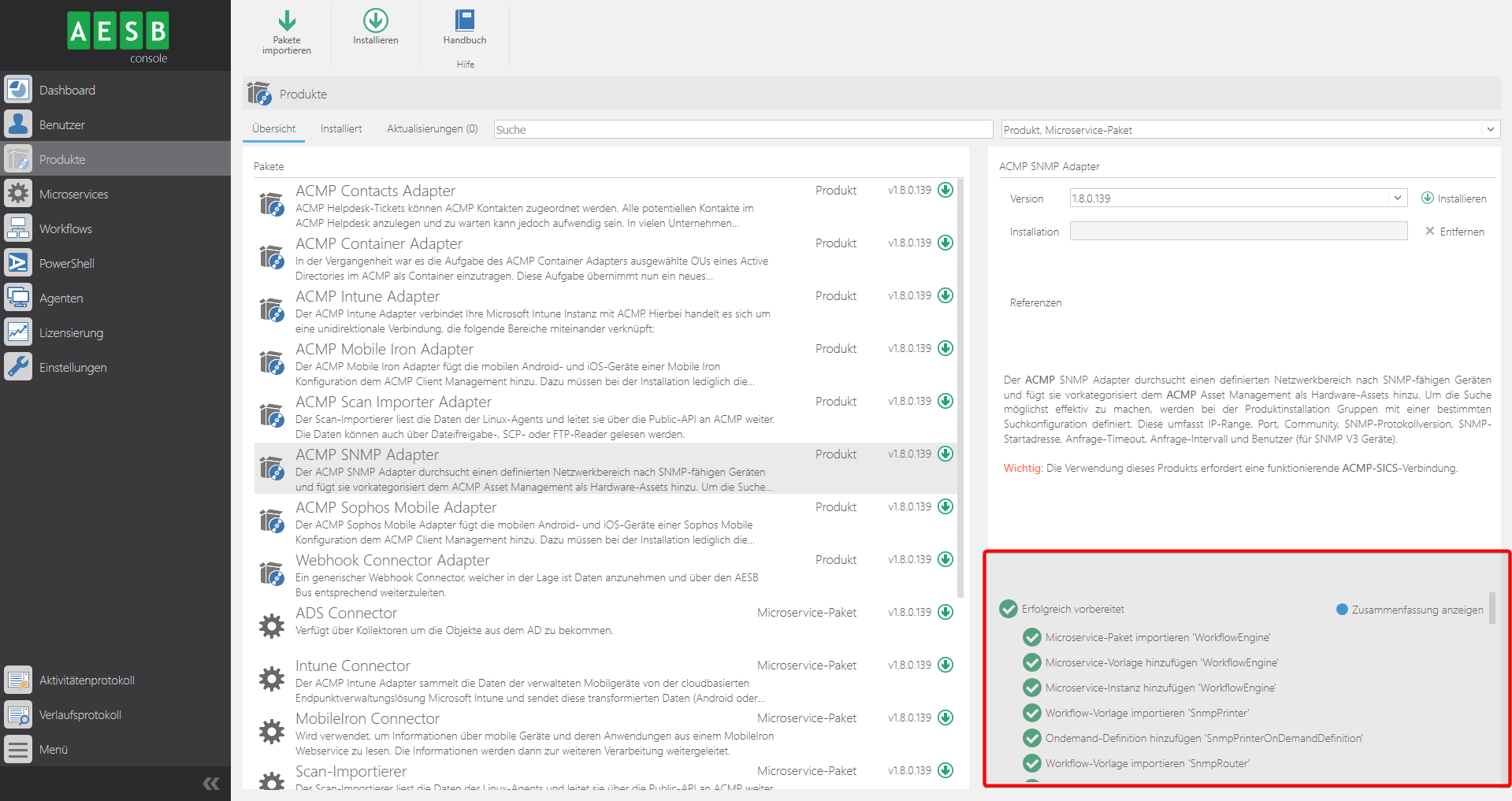Viewport: 1512px width, 801px height.
Task: Open Microservices gear icon in sidebar
Action: 18,194
